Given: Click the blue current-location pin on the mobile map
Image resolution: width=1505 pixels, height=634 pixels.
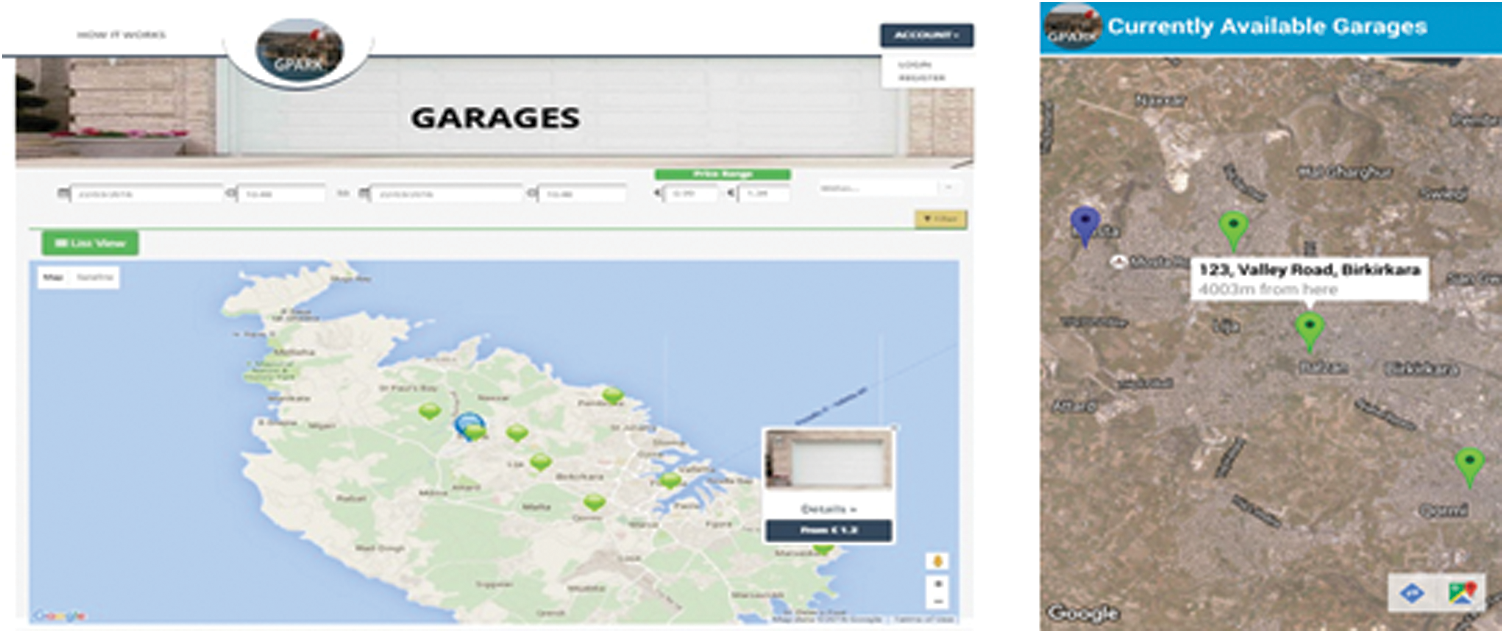Looking at the screenshot, I should click(1085, 227).
